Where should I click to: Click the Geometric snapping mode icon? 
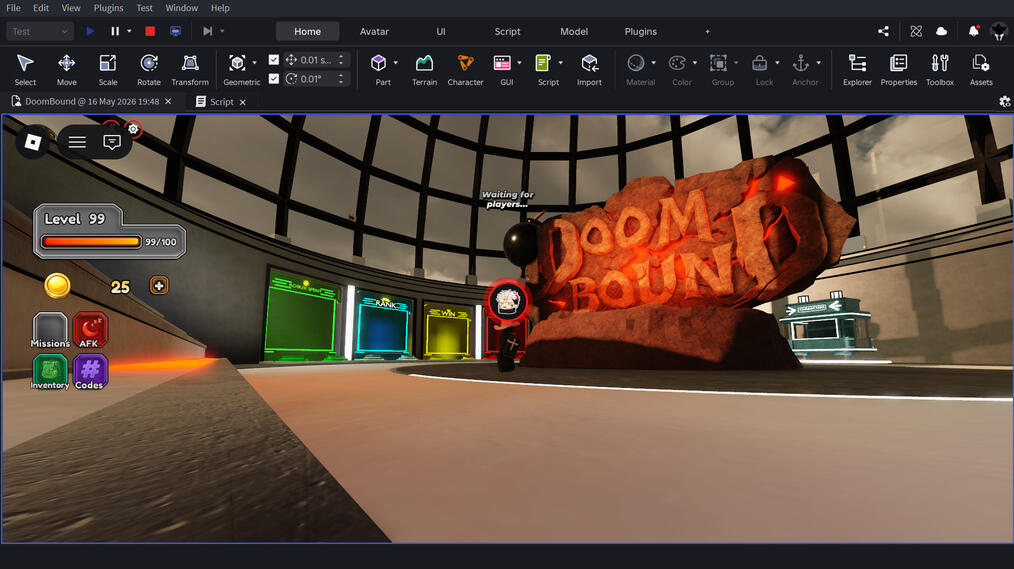(x=237, y=63)
